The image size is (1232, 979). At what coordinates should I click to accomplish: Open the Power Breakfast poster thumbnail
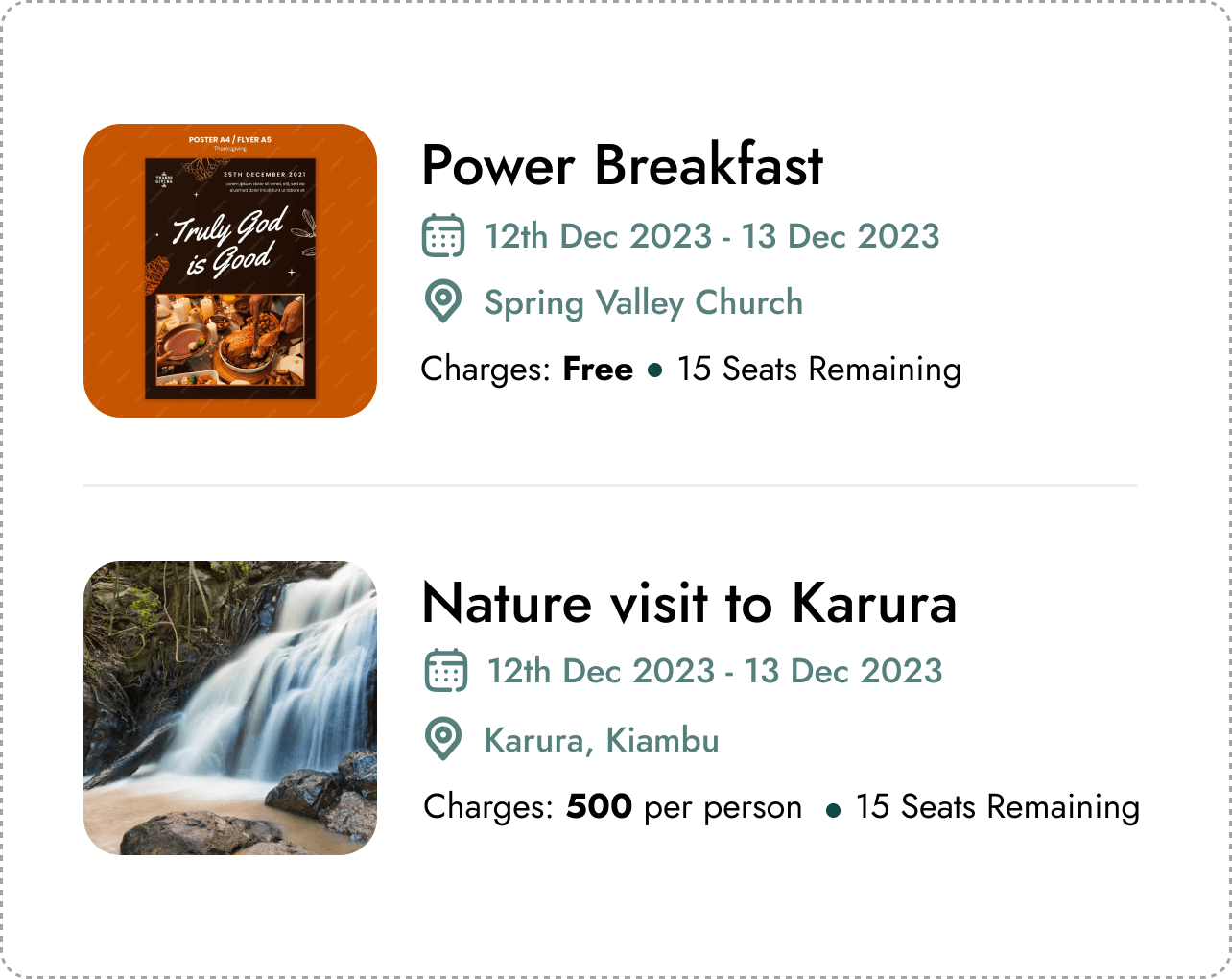tap(230, 271)
